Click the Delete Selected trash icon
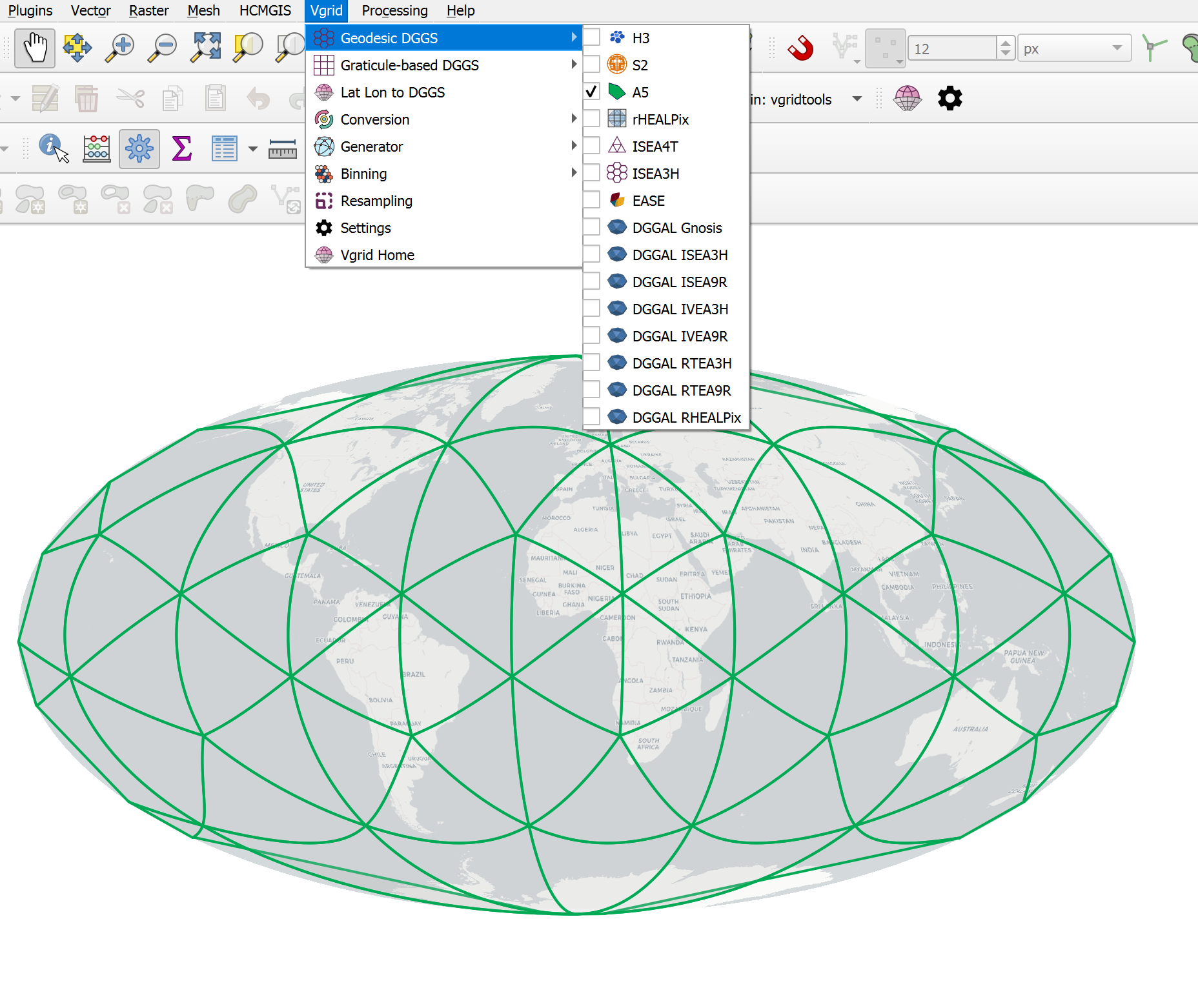1198x1008 pixels. (x=86, y=98)
